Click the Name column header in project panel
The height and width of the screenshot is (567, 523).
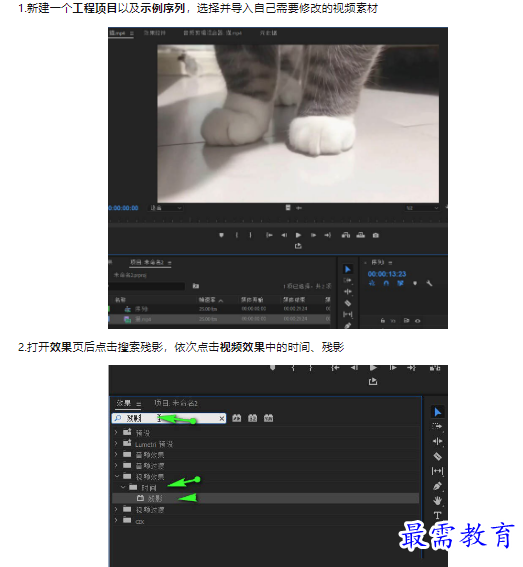[x=120, y=300]
